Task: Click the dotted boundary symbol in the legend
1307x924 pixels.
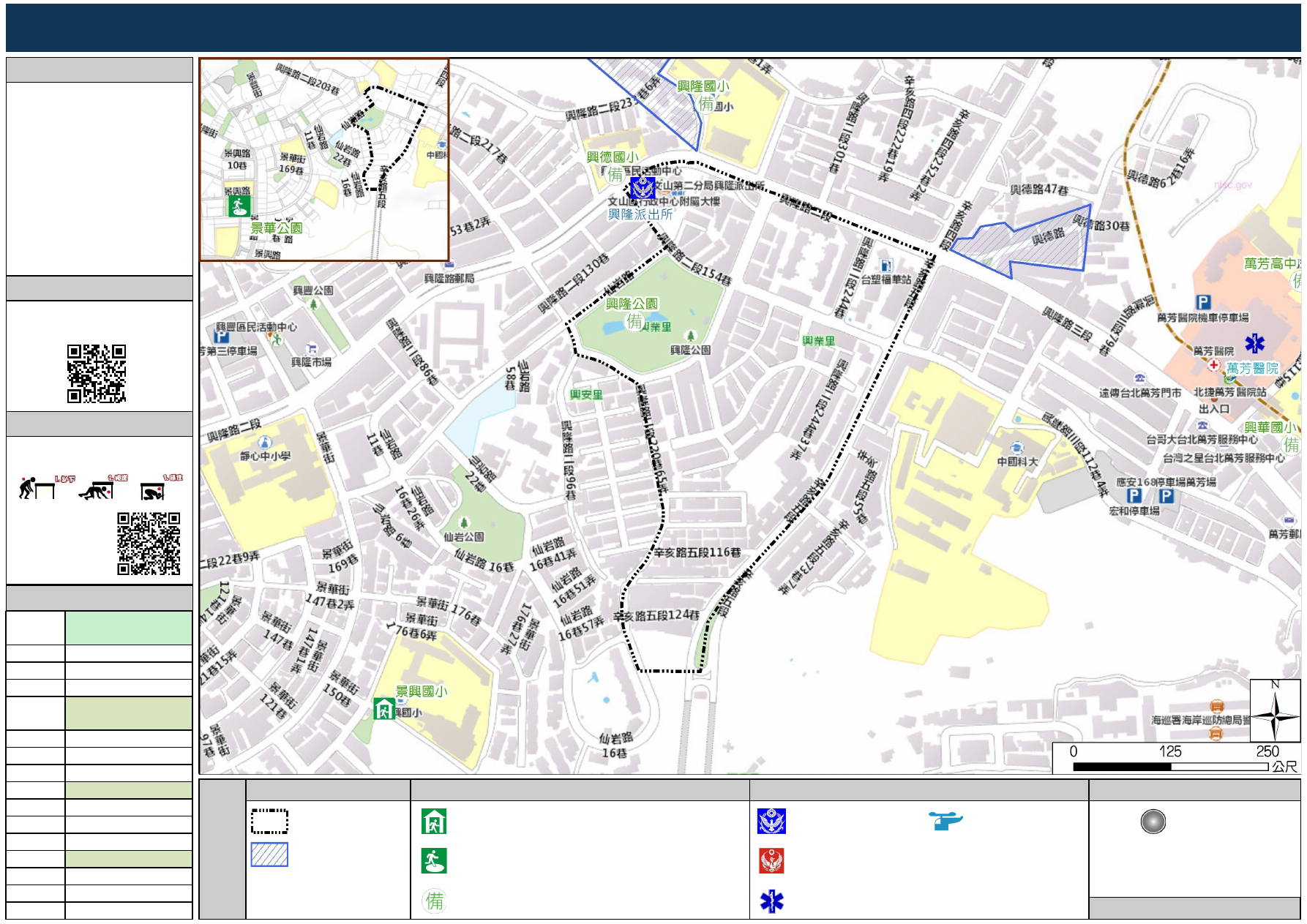Action: coord(269,822)
